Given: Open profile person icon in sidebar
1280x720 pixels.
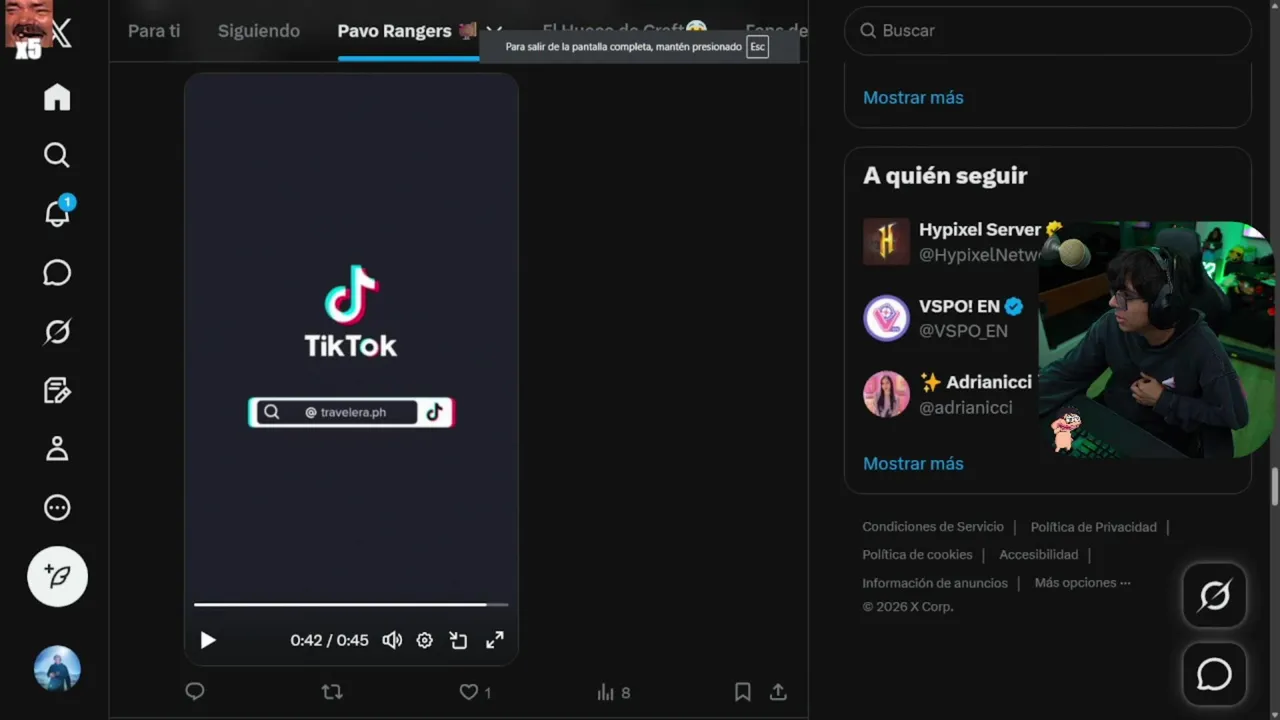Looking at the screenshot, I should 57,449.
